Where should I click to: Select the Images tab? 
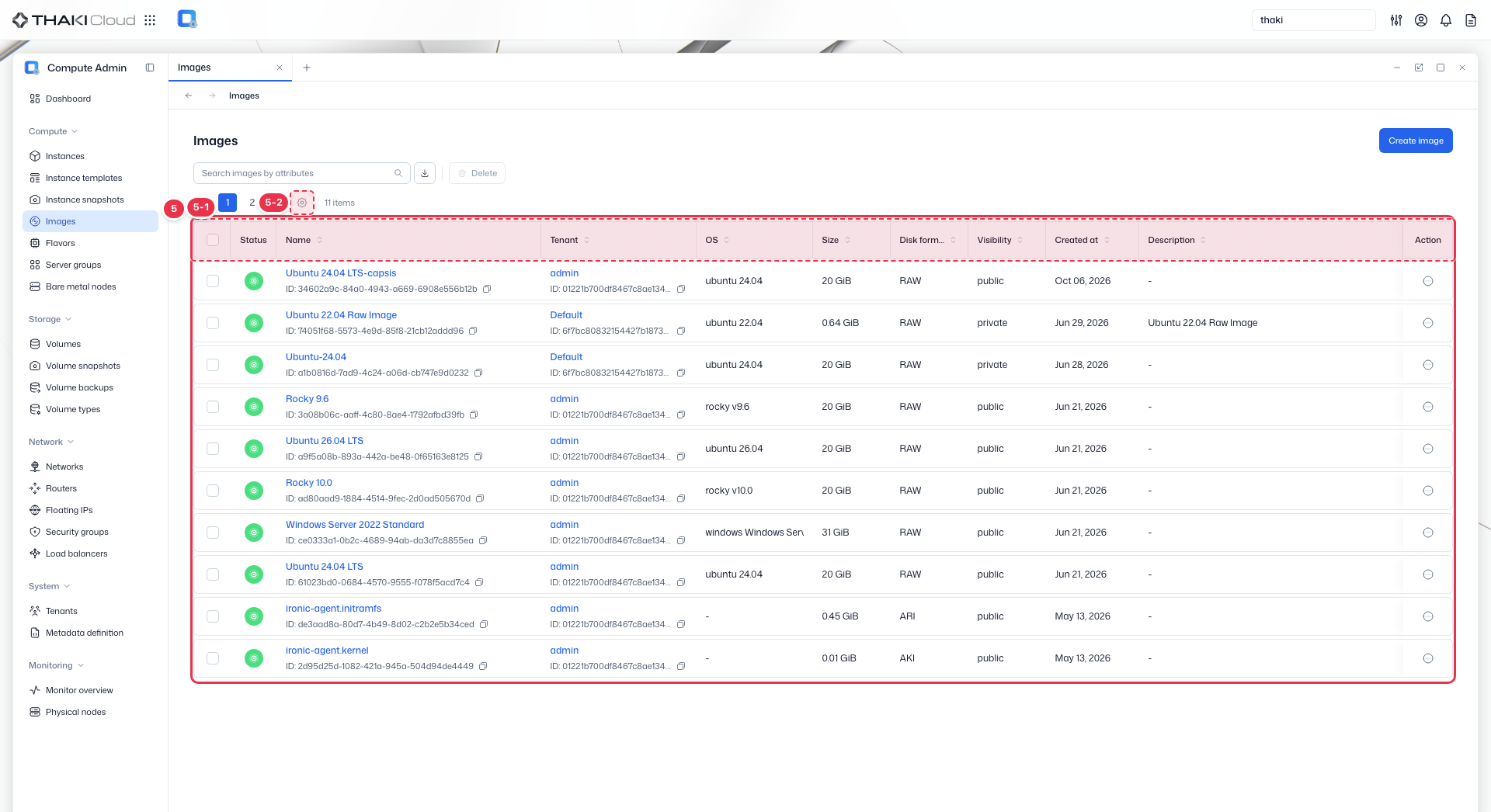tap(229, 68)
